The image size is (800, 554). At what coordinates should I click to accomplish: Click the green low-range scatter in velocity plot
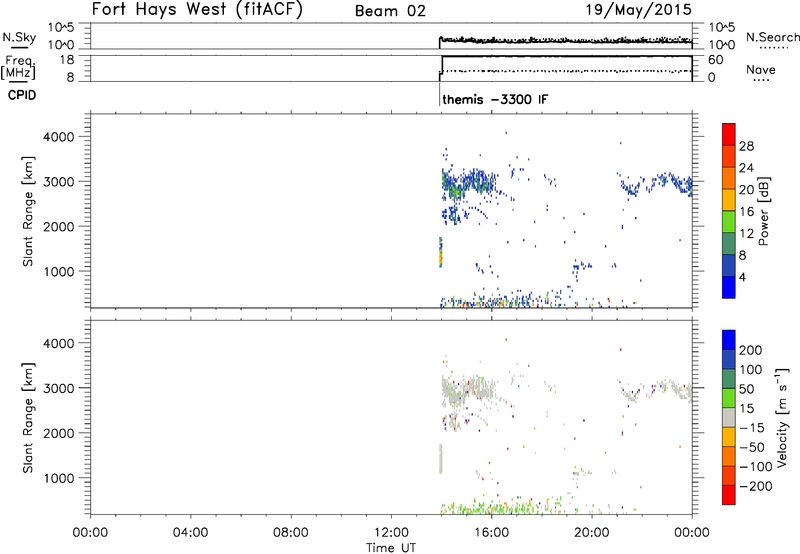click(505, 508)
